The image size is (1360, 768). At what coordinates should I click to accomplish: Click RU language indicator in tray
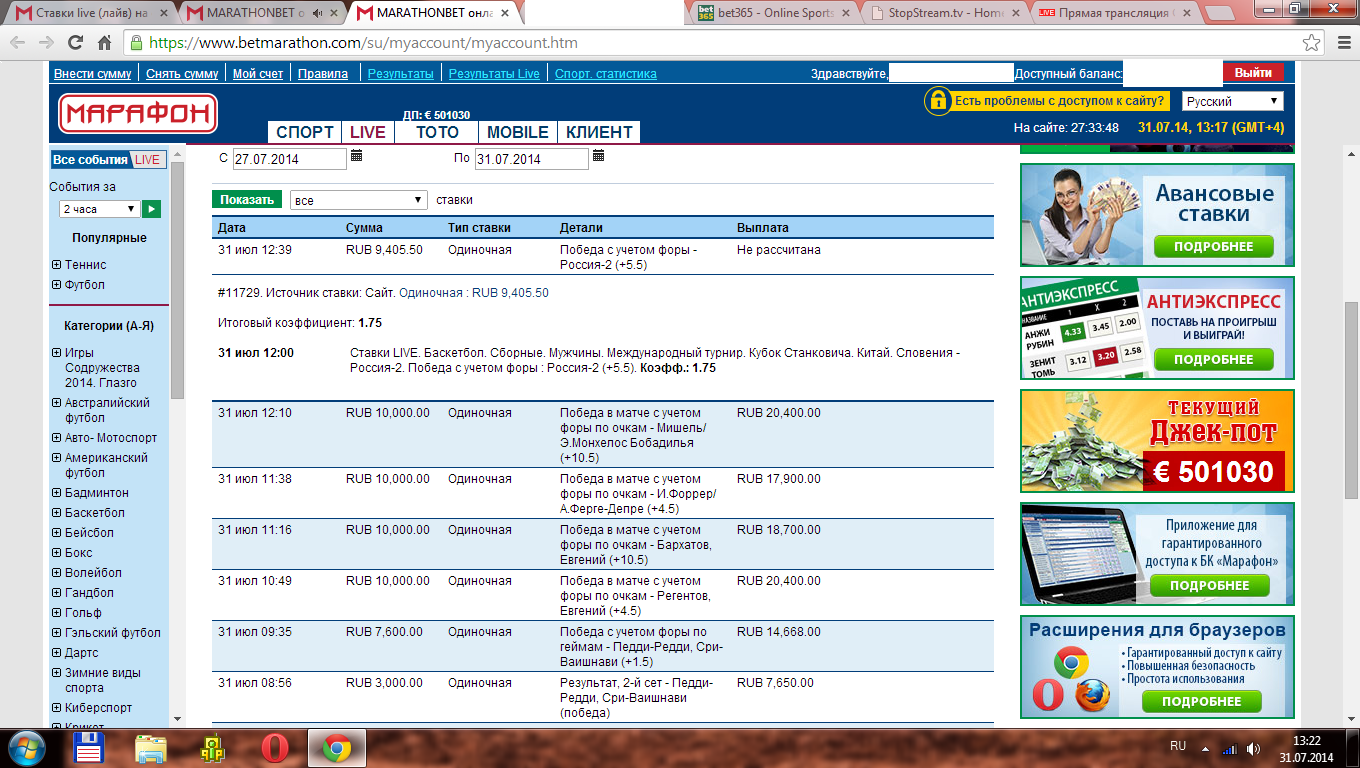(1178, 747)
